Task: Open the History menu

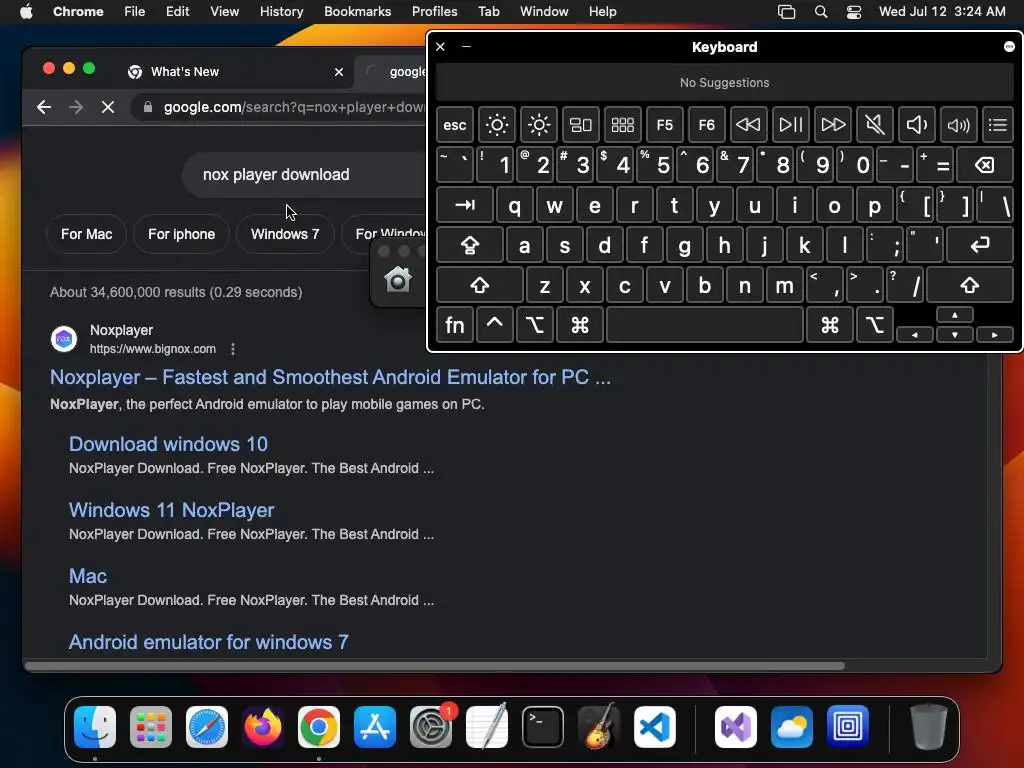Action: [x=281, y=12]
